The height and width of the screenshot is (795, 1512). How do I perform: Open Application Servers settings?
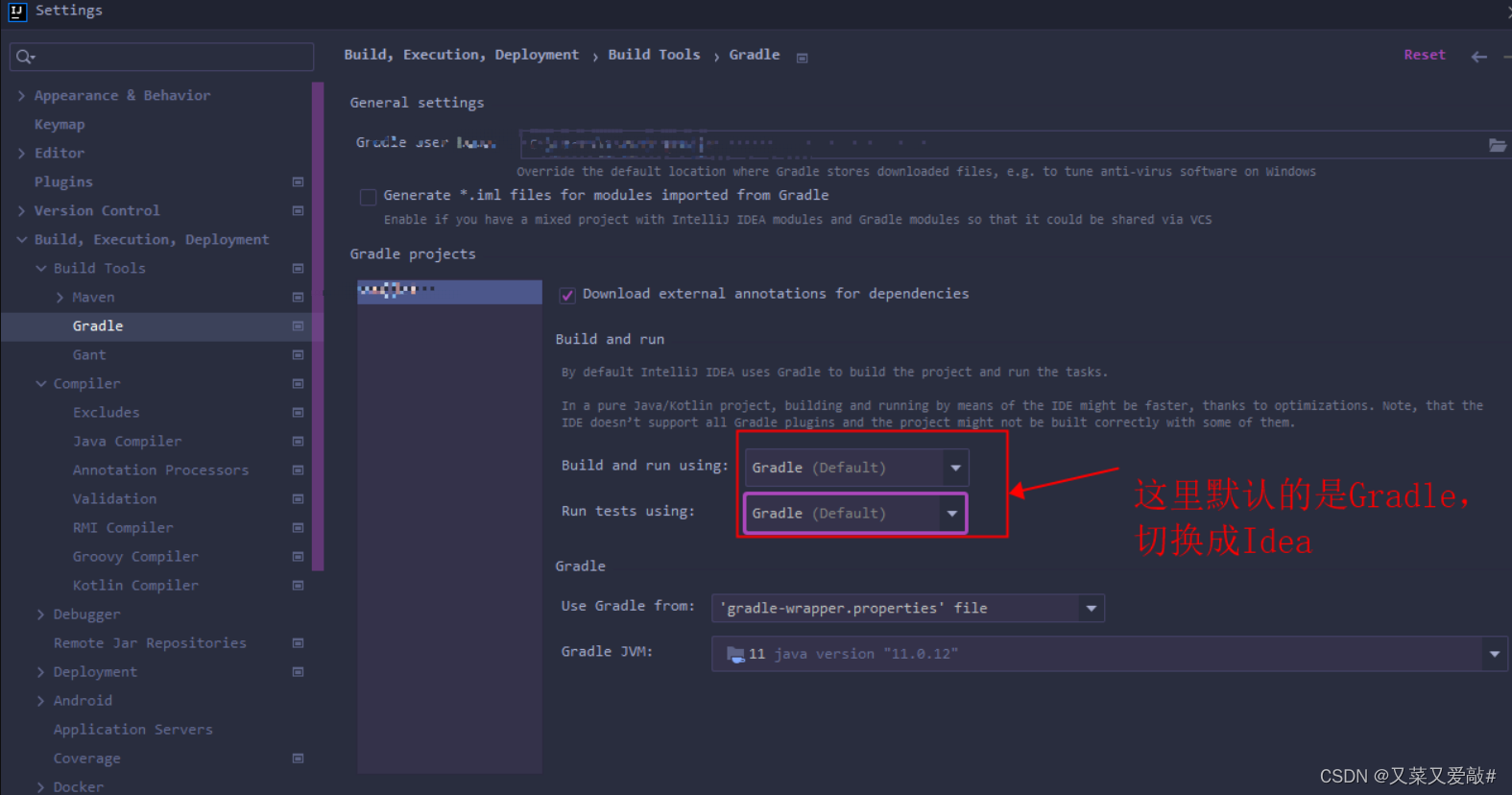[x=133, y=729]
